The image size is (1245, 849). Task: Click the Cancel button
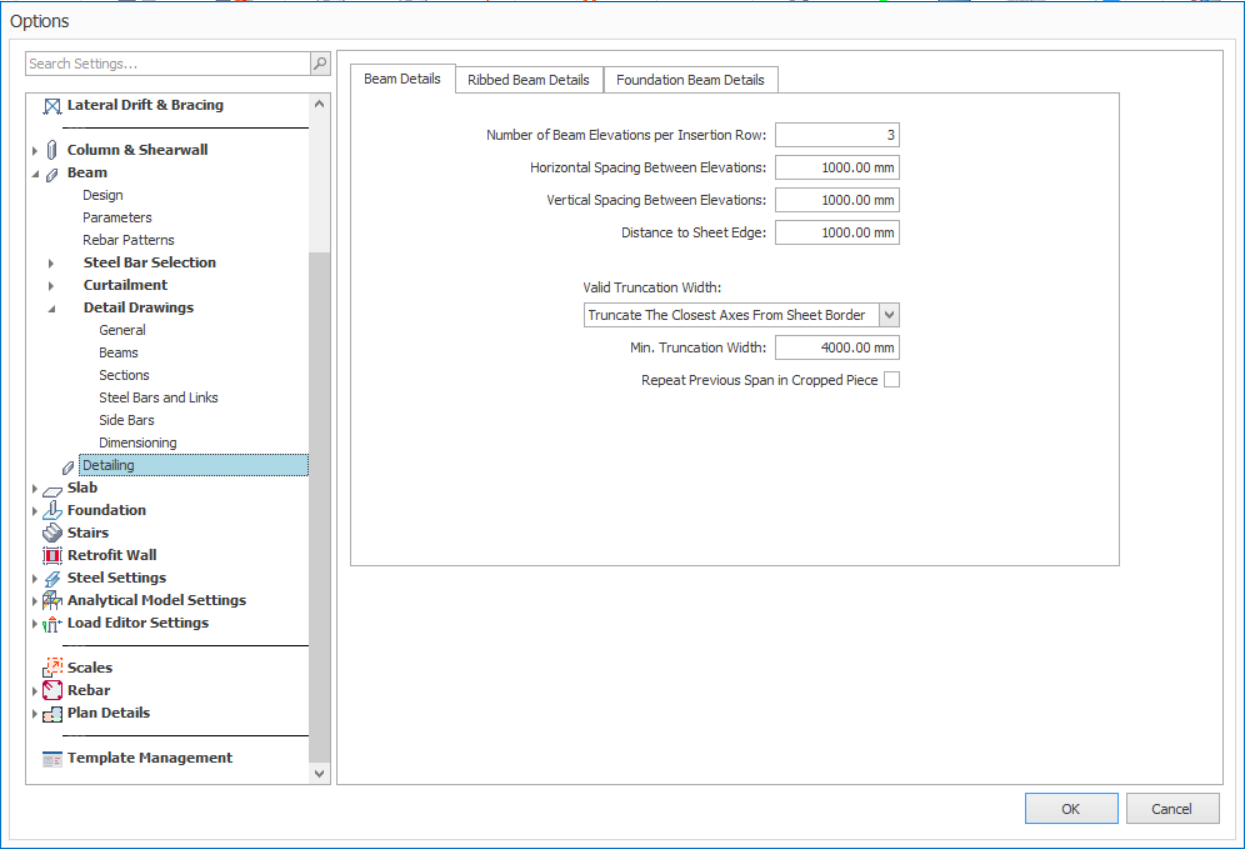click(x=1172, y=809)
